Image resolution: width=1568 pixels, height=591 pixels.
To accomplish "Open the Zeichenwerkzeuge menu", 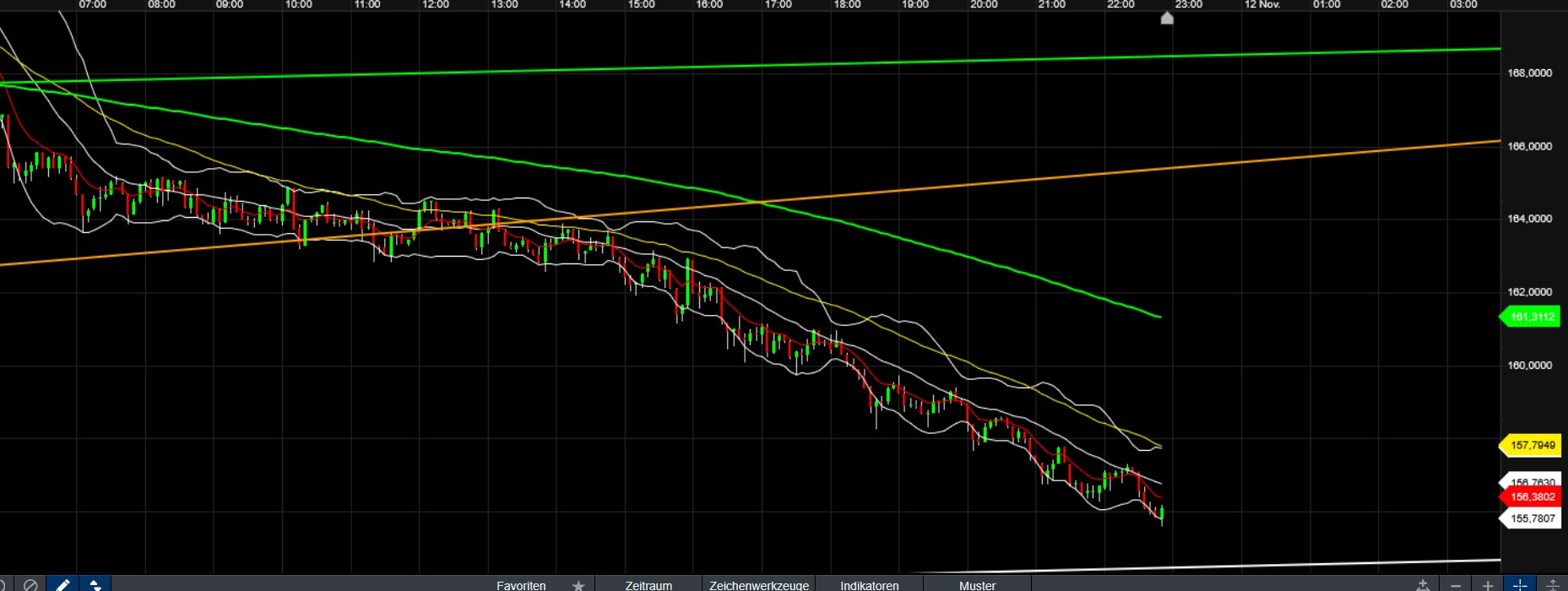I will tap(758, 585).
